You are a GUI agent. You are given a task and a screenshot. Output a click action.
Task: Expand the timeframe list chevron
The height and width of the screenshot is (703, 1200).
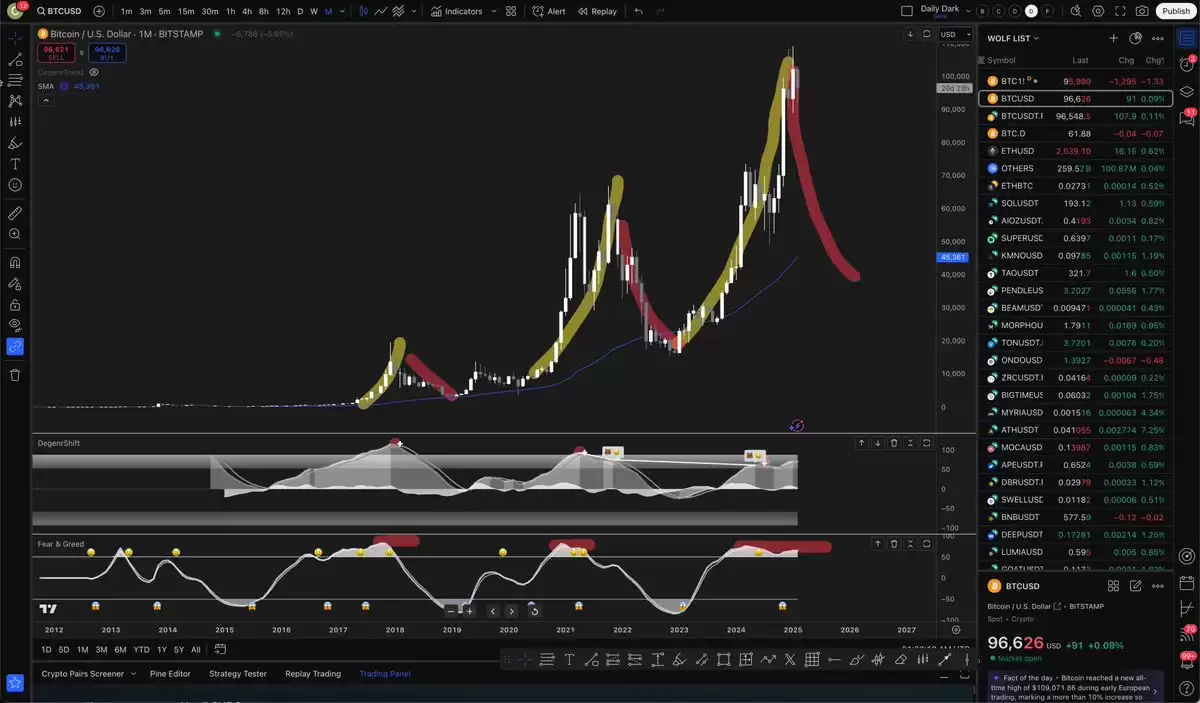click(x=343, y=11)
